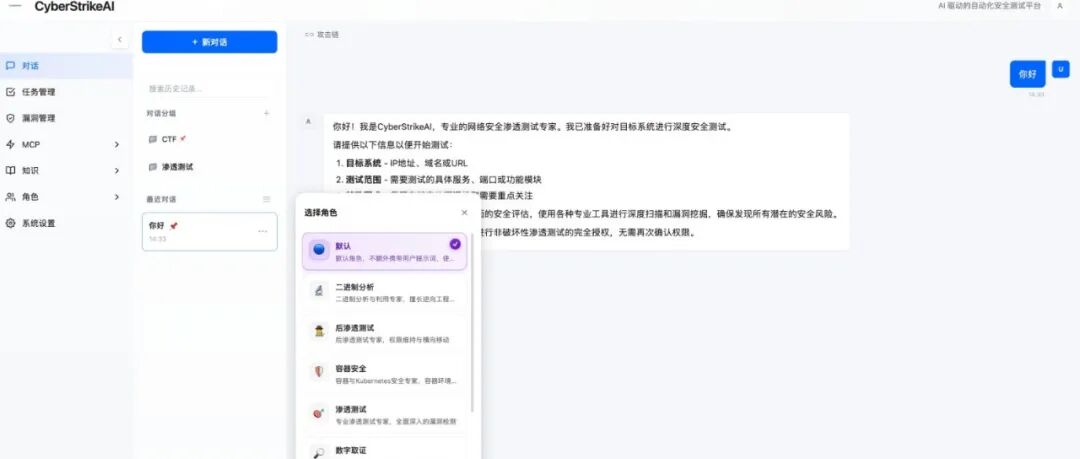Open the account icon in top bar
Screen dimensions: 1080x459
(x=1059, y=6)
